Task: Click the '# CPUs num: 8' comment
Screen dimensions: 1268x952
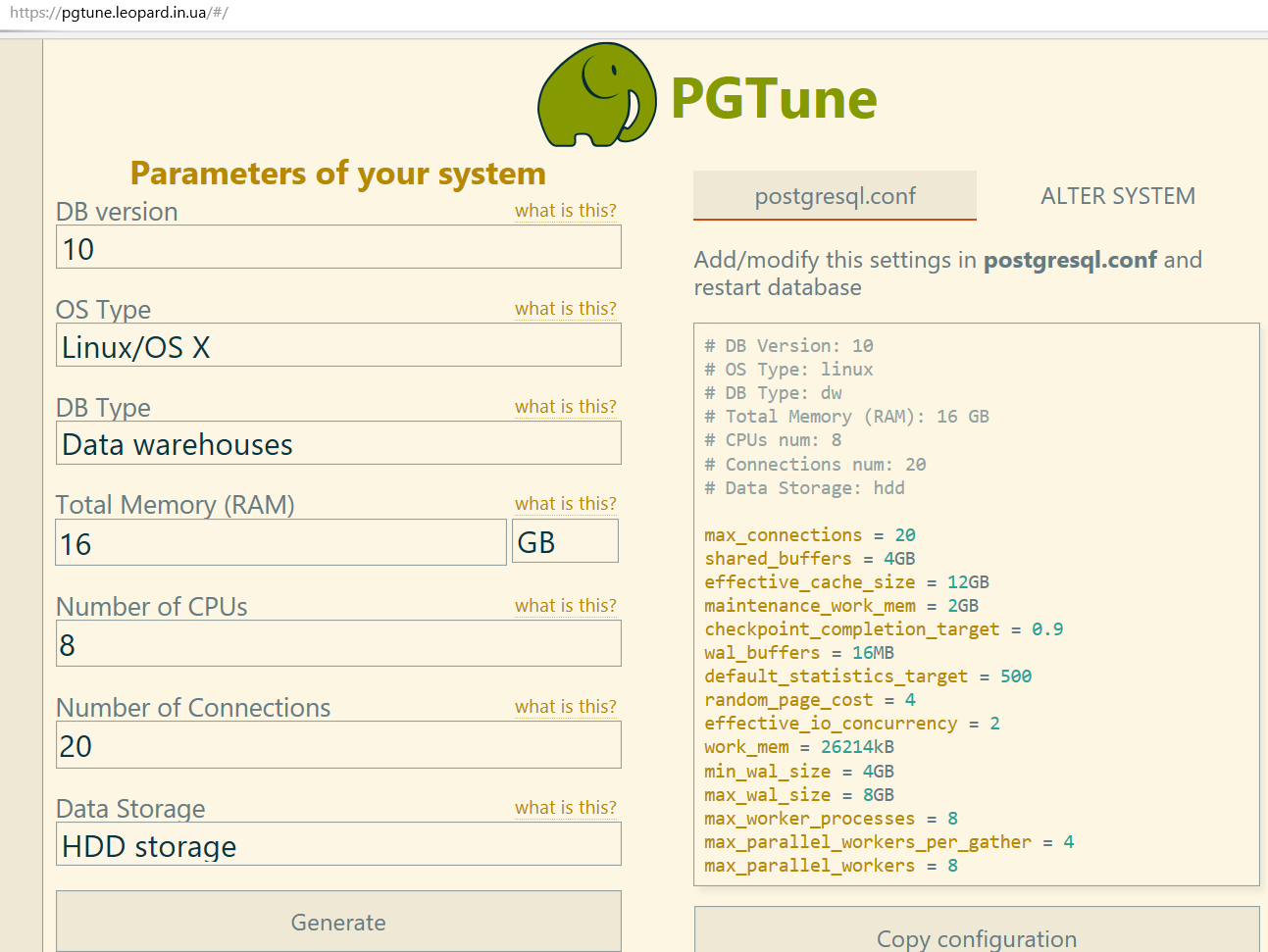Action: tap(773, 440)
